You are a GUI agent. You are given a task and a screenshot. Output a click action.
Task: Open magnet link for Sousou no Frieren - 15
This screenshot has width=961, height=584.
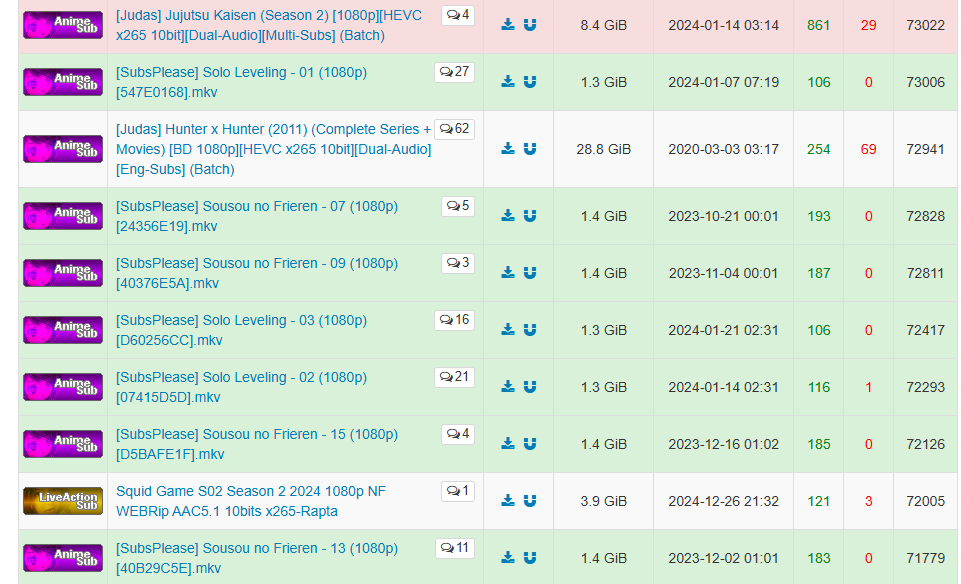click(x=530, y=444)
